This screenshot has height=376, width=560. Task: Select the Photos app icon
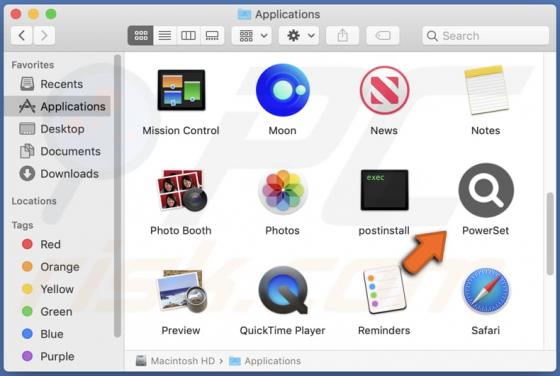(282, 192)
